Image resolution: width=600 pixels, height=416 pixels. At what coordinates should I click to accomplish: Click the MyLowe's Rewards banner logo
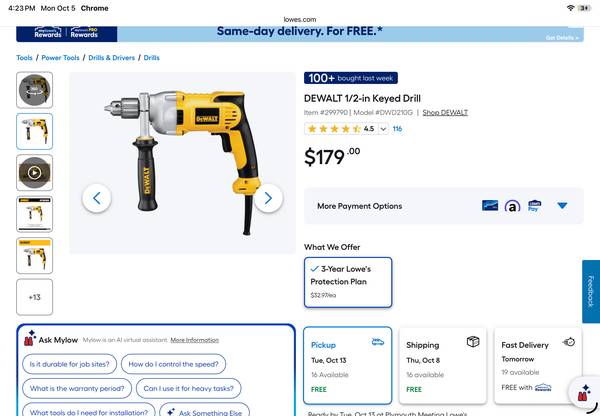(x=48, y=33)
